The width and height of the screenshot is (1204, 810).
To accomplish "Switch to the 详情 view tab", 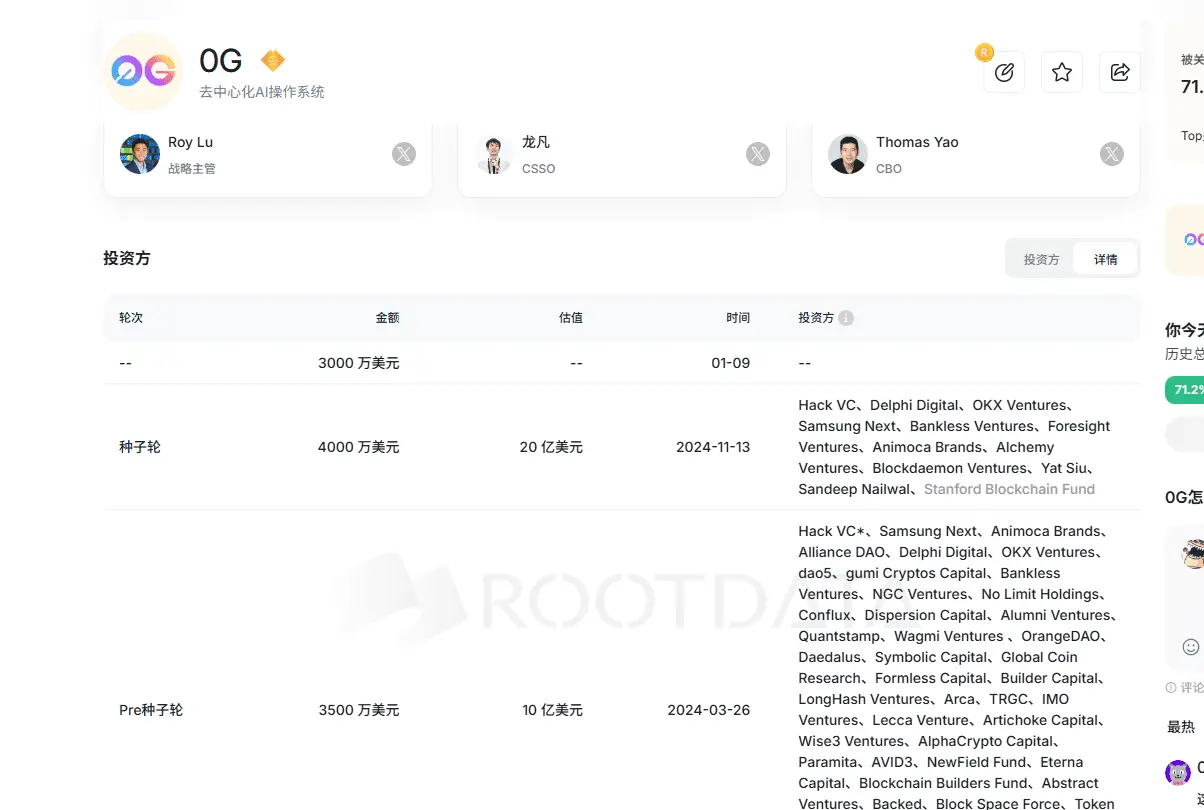I will [1106, 259].
